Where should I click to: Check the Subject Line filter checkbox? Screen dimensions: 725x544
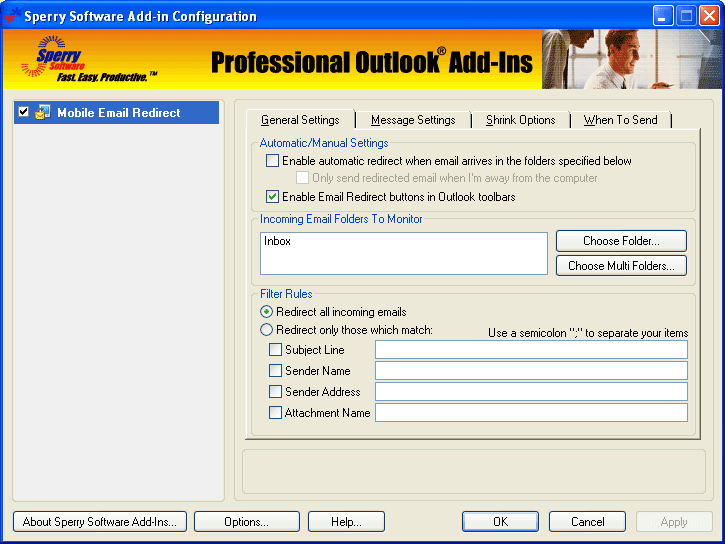(x=275, y=349)
